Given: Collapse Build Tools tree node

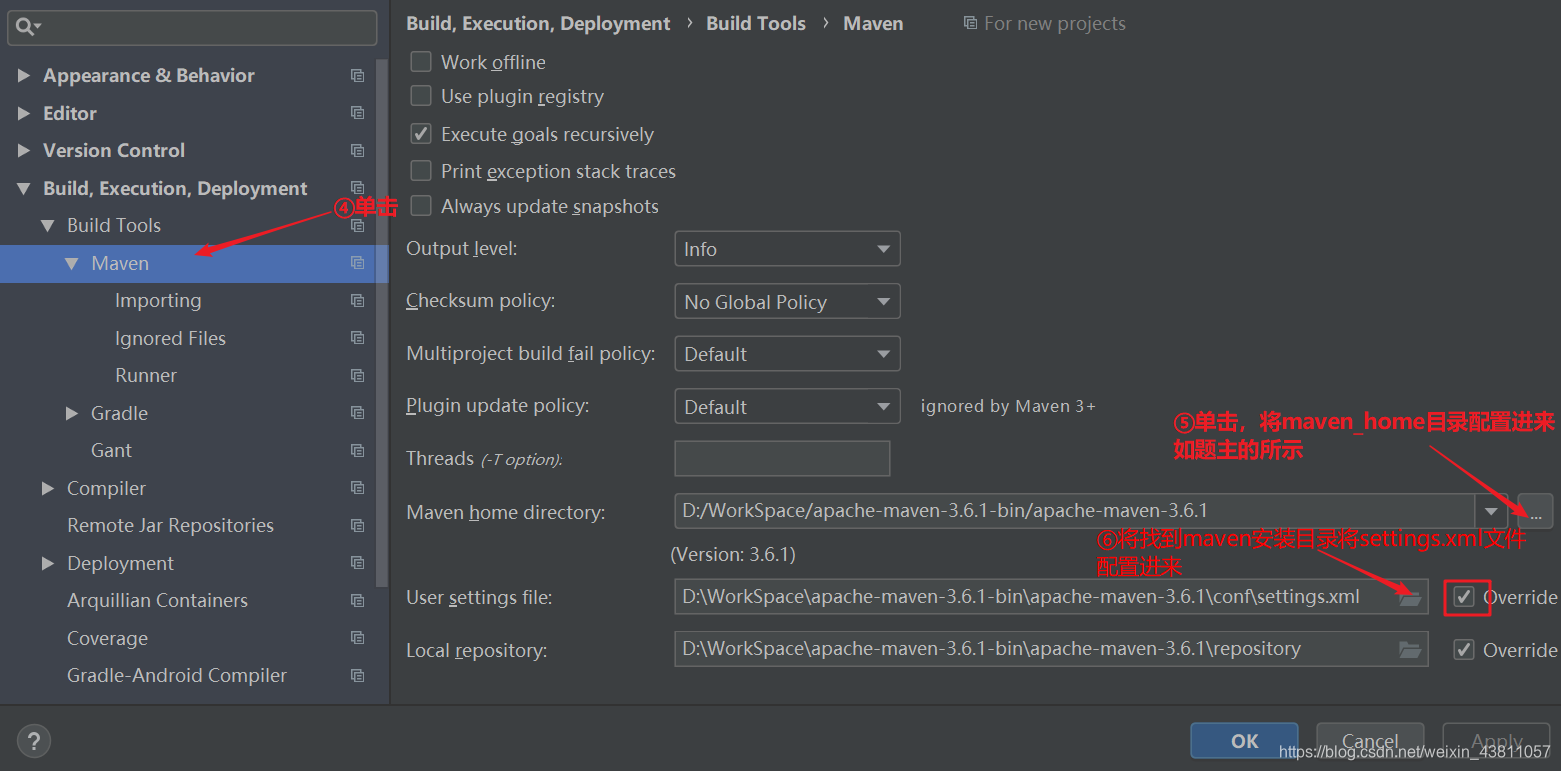Looking at the screenshot, I should coord(48,226).
